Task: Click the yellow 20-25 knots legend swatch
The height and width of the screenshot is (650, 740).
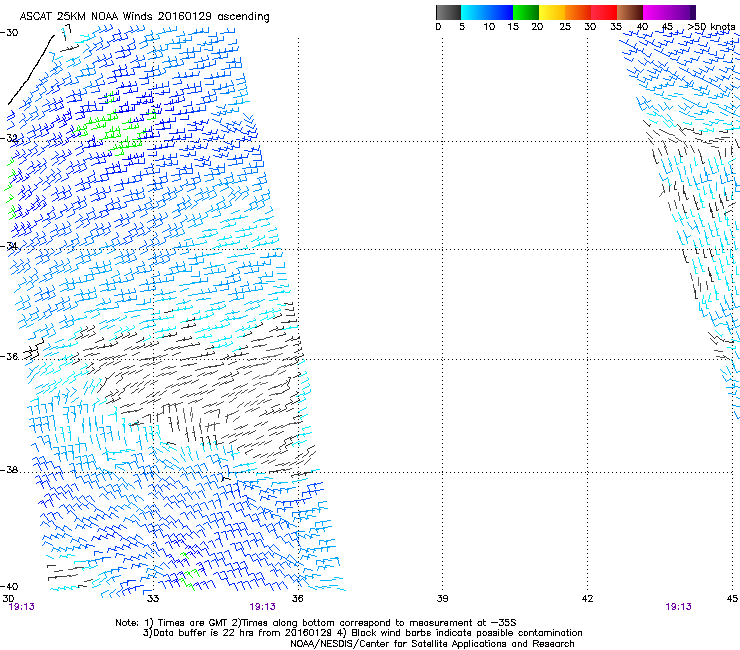Action: [552, 12]
